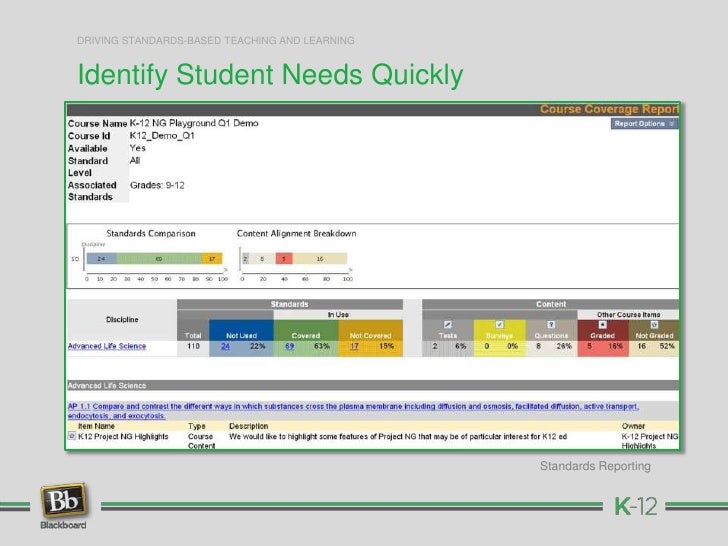This screenshot has width=728, height=546.
Task: Click the Standards Comparison chart title
Action: [x=151, y=234]
